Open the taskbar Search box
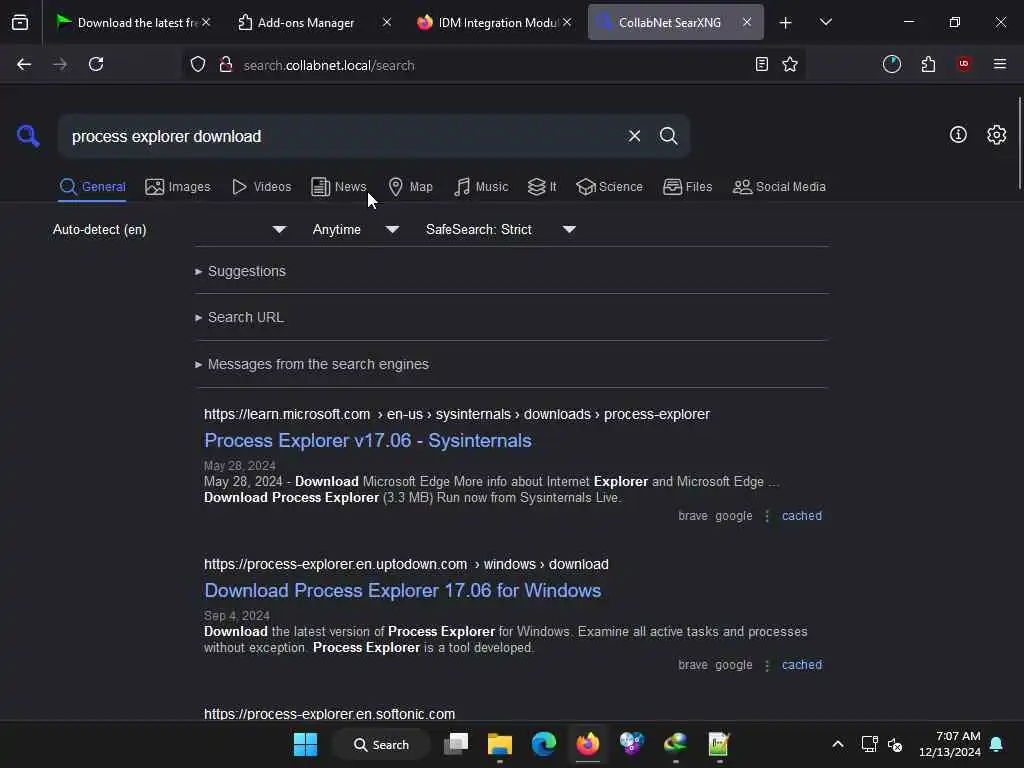Screen dimensions: 1024x768 tap(381, 744)
